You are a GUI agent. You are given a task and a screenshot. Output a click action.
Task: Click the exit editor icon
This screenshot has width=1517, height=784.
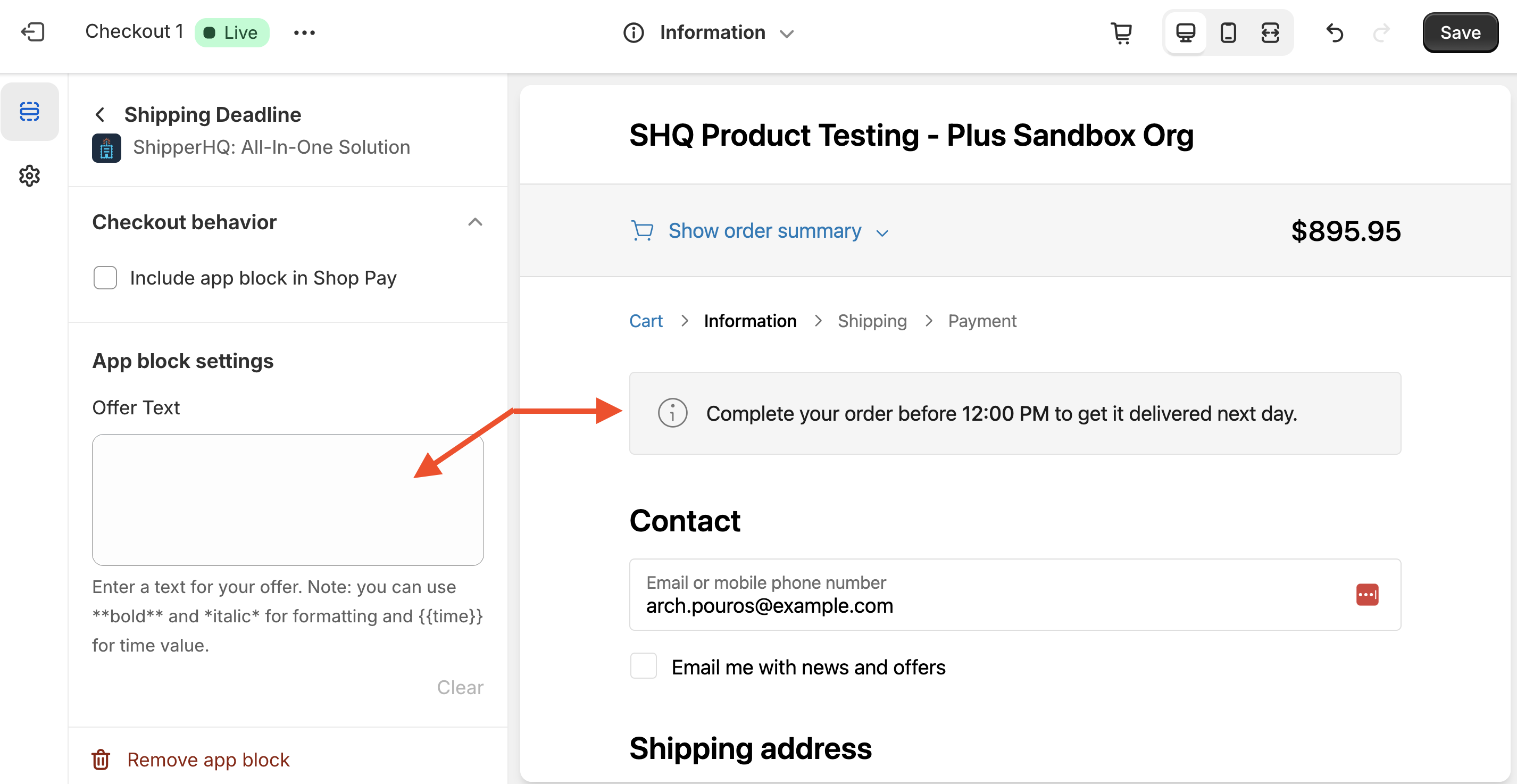pos(32,32)
